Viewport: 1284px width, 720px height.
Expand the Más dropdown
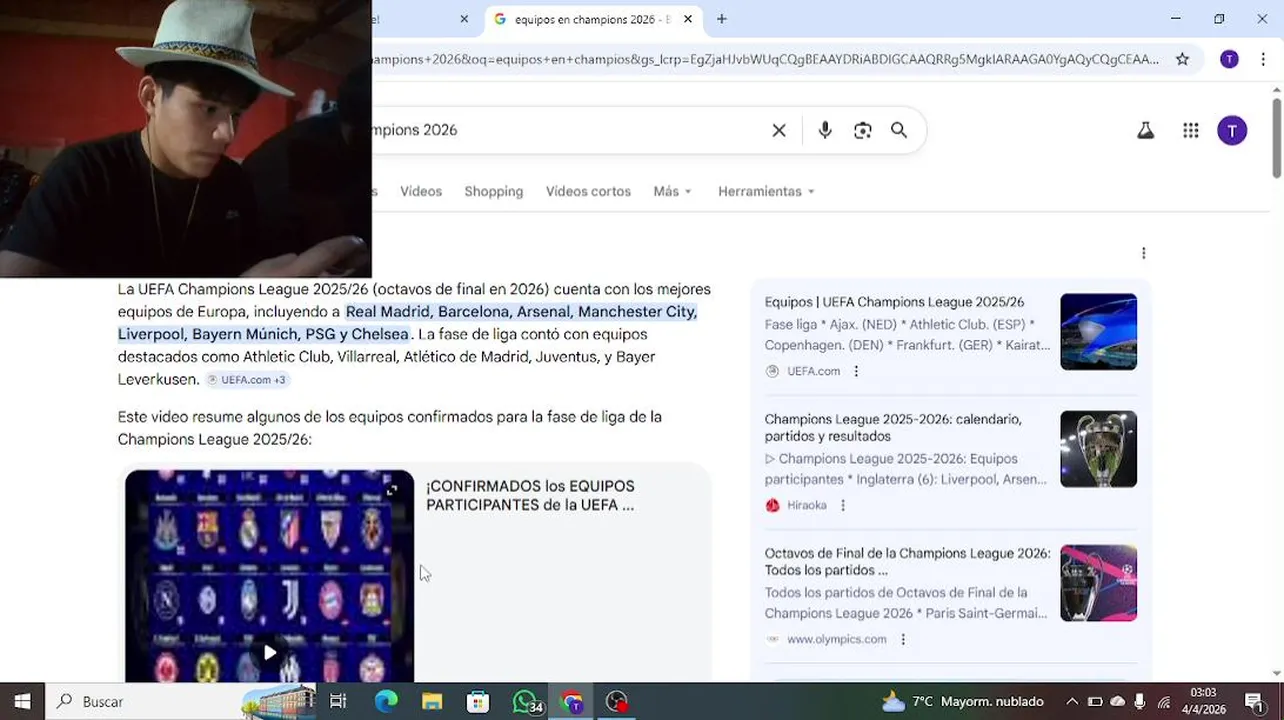[x=672, y=191]
